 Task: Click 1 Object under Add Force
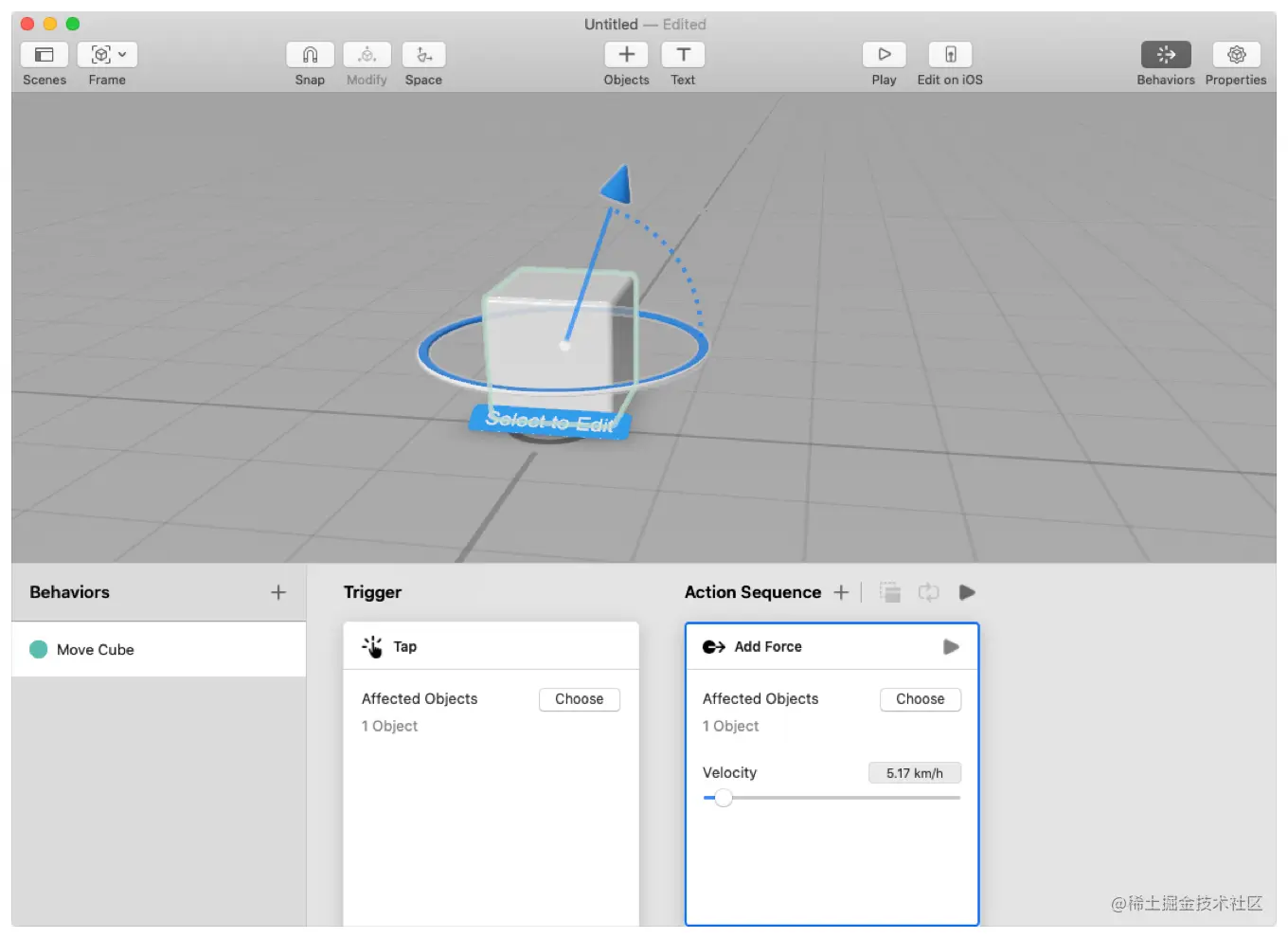pyautogui.click(x=730, y=726)
